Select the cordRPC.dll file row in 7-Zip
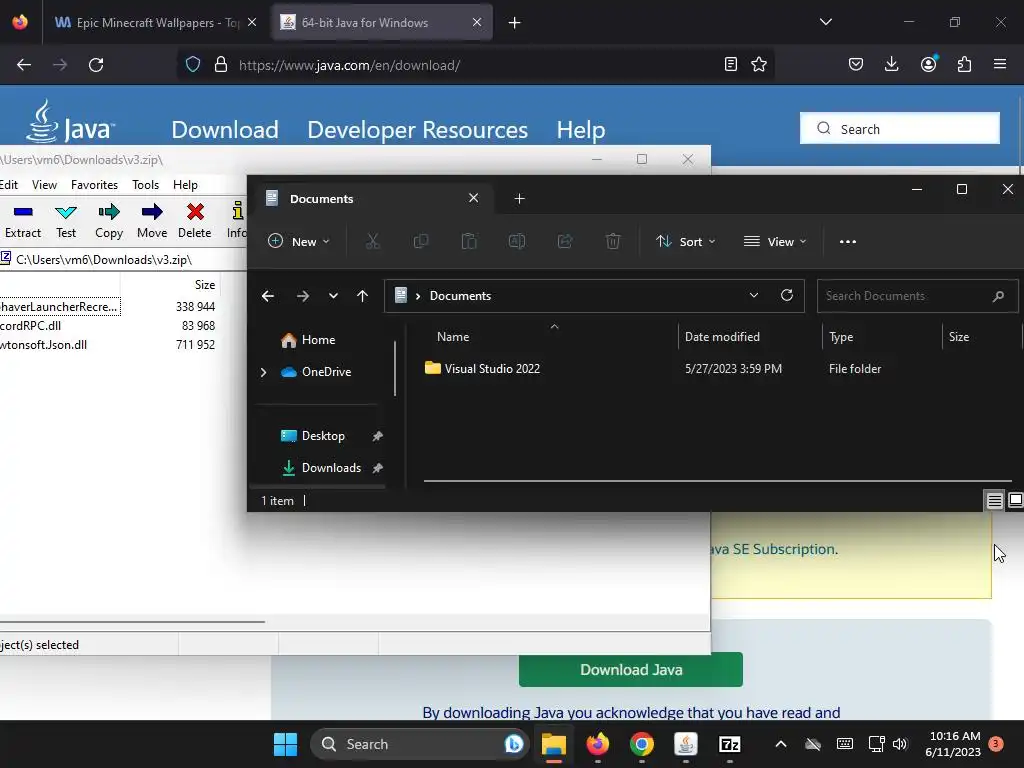1024x768 pixels. pyautogui.click(x=31, y=325)
